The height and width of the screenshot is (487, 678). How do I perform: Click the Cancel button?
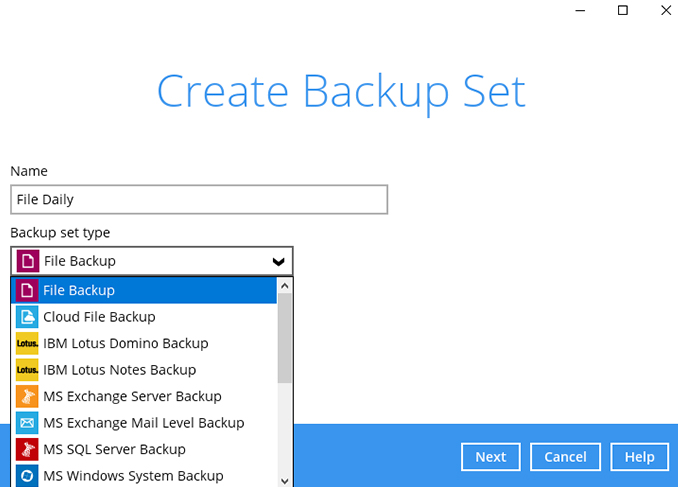pyautogui.click(x=565, y=457)
